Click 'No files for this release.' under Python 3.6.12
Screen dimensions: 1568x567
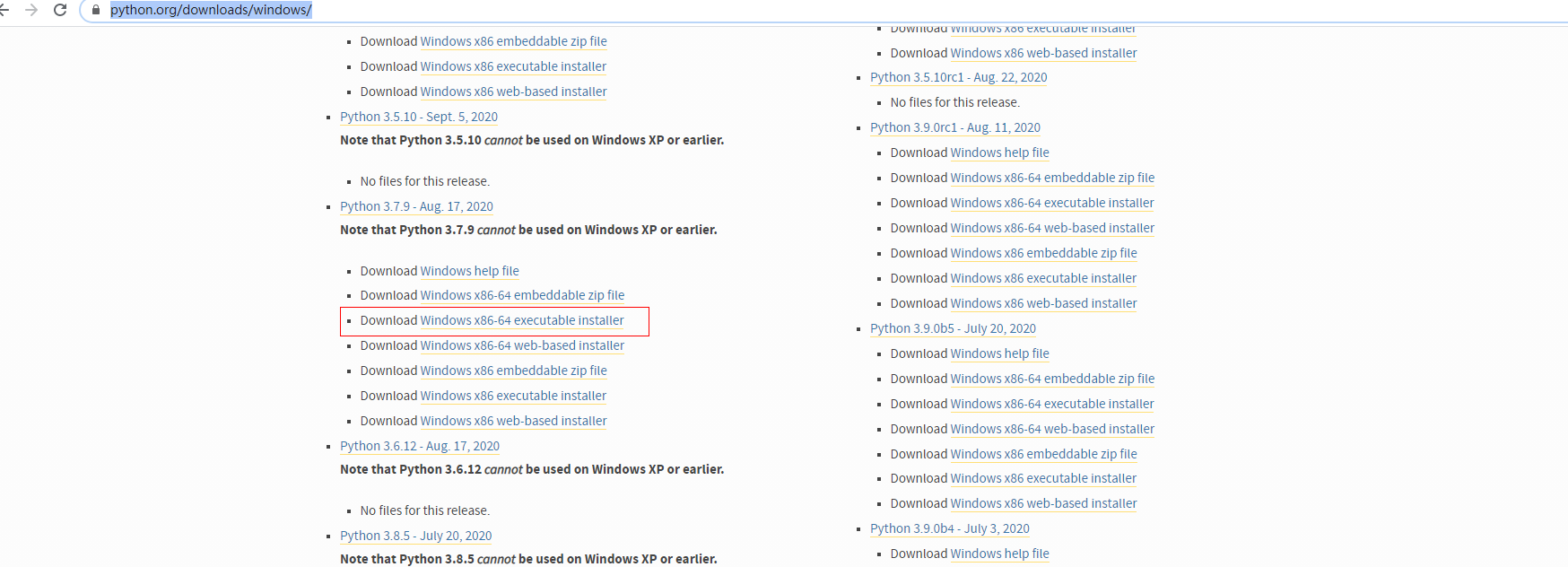[425, 510]
